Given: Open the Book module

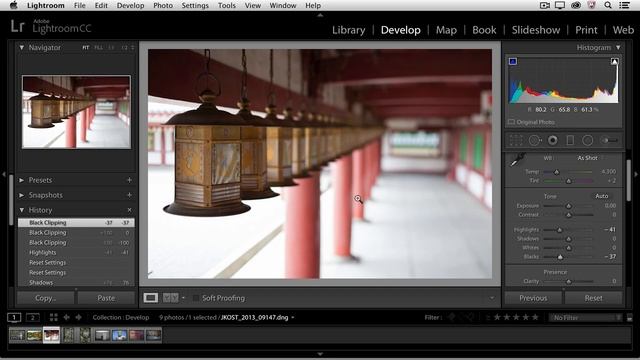Looking at the screenshot, I should (x=484, y=30).
